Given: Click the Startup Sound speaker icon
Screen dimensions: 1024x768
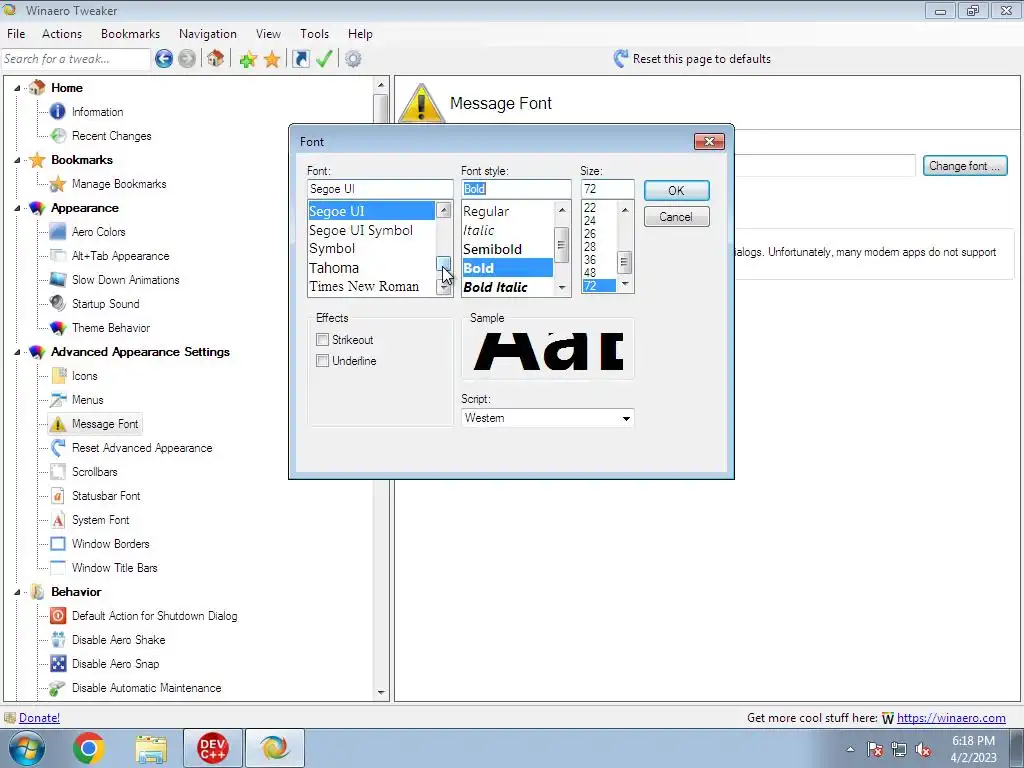Looking at the screenshot, I should pos(57,304).
